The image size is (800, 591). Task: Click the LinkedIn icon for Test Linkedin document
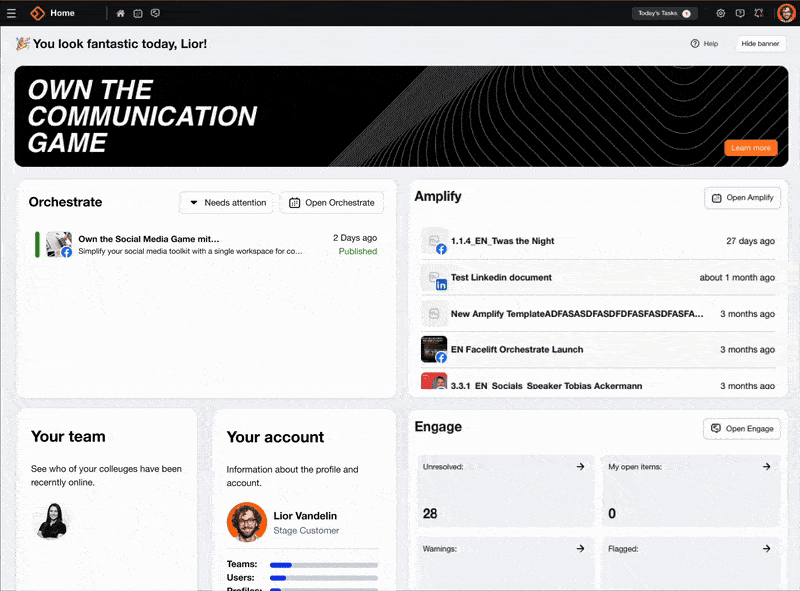(x=441, y=285)
